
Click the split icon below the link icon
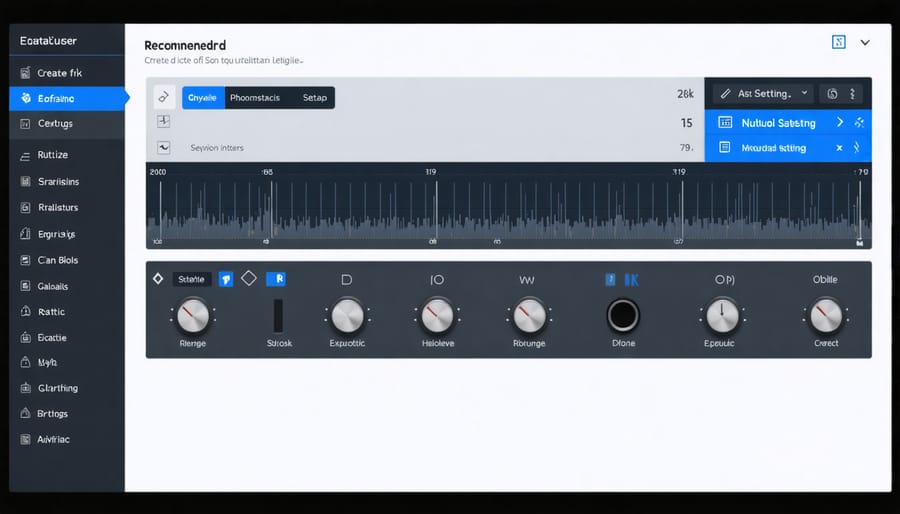point(164,121)
